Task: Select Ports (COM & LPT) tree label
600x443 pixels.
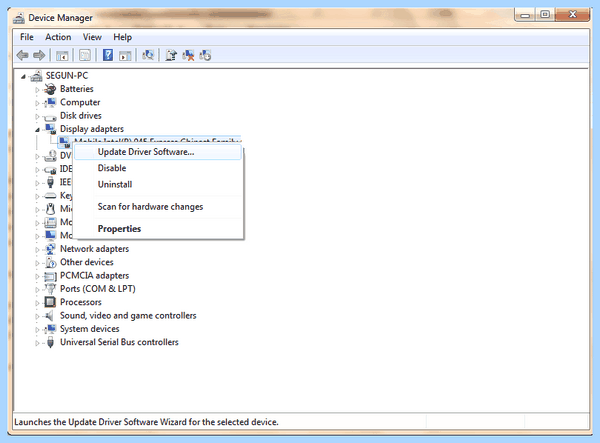Action: coord(98,289)
